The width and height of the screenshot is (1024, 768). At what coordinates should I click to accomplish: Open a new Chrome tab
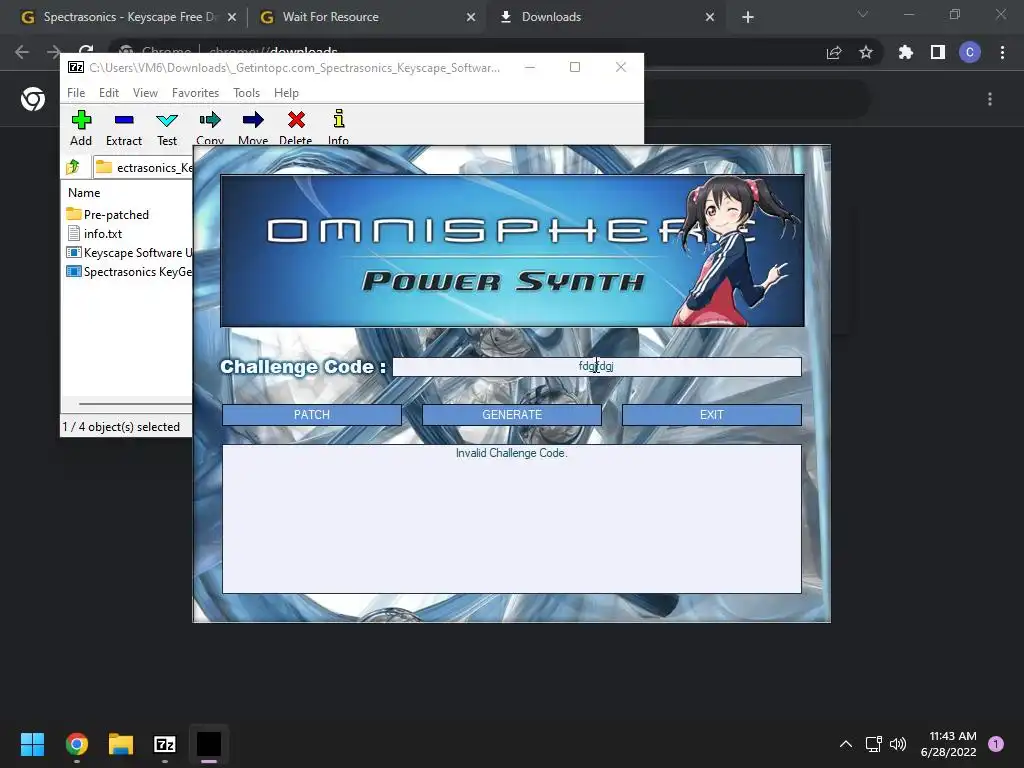[x=748, y=17]
